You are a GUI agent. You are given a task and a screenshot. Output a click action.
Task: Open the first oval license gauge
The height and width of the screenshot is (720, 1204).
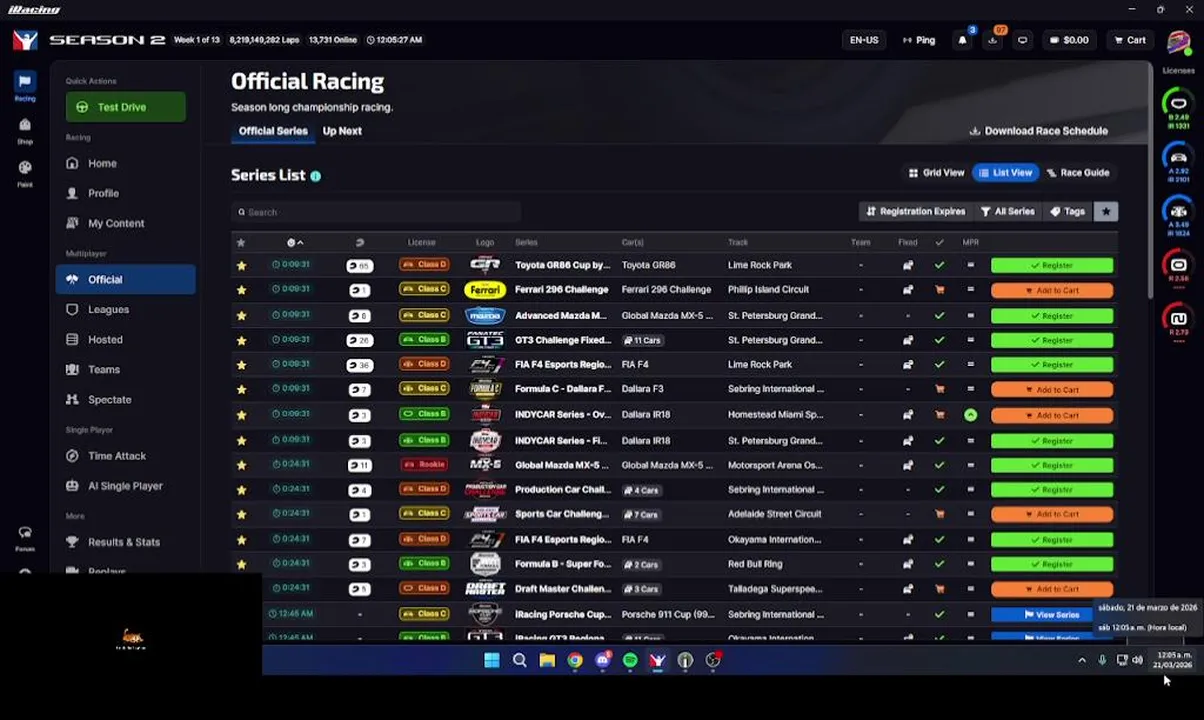1179,107
